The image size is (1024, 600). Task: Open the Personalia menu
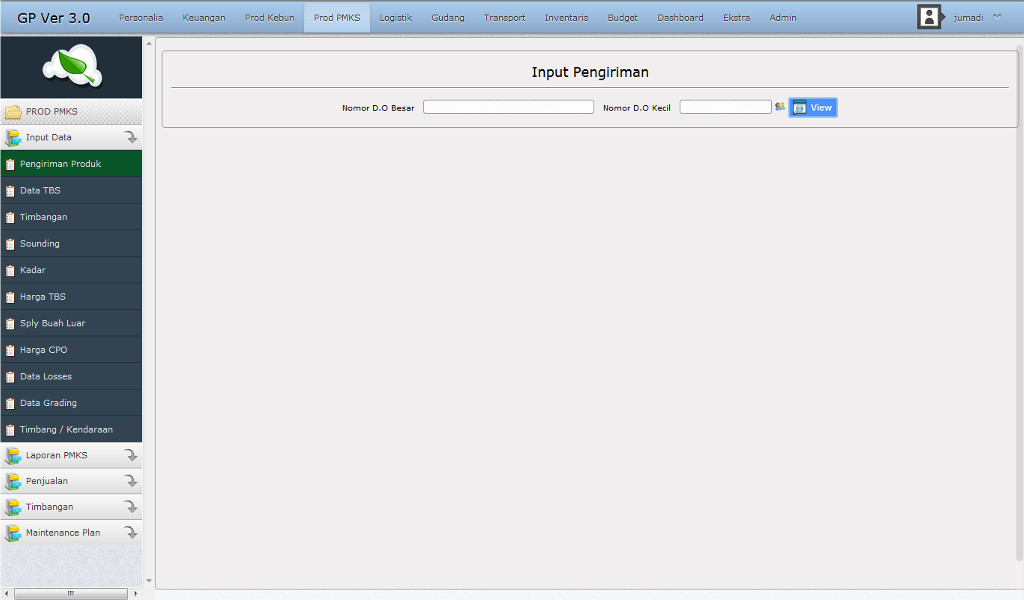[x=140, y=18]
